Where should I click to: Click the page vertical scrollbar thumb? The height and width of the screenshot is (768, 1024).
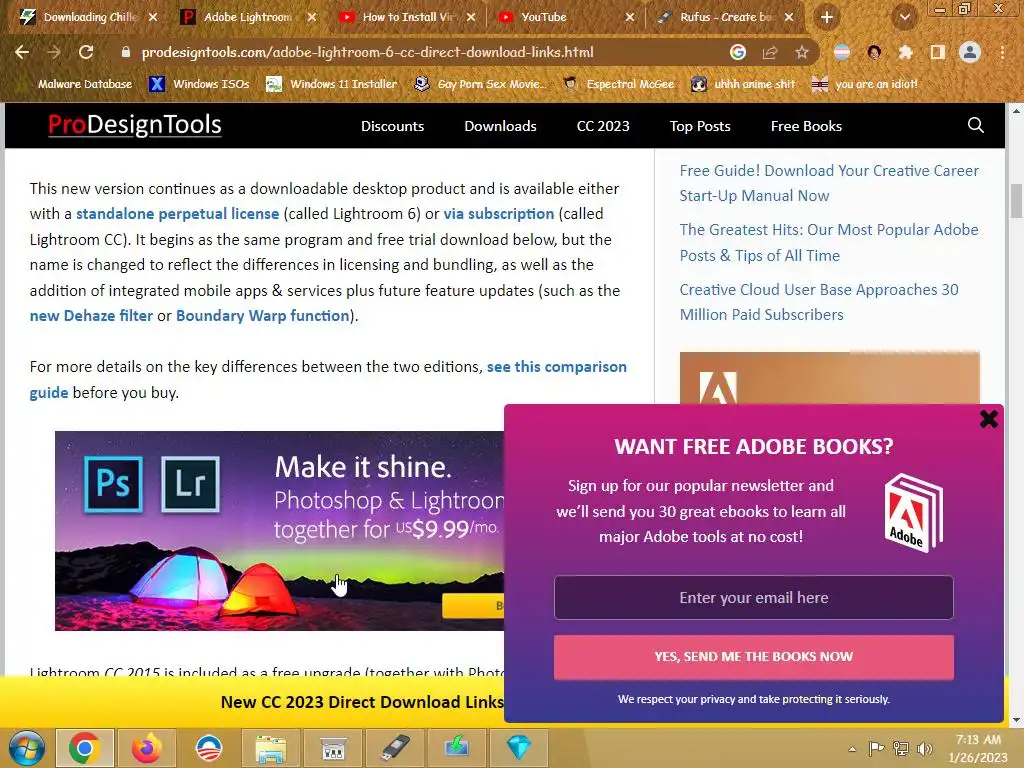coord(1016,201)
